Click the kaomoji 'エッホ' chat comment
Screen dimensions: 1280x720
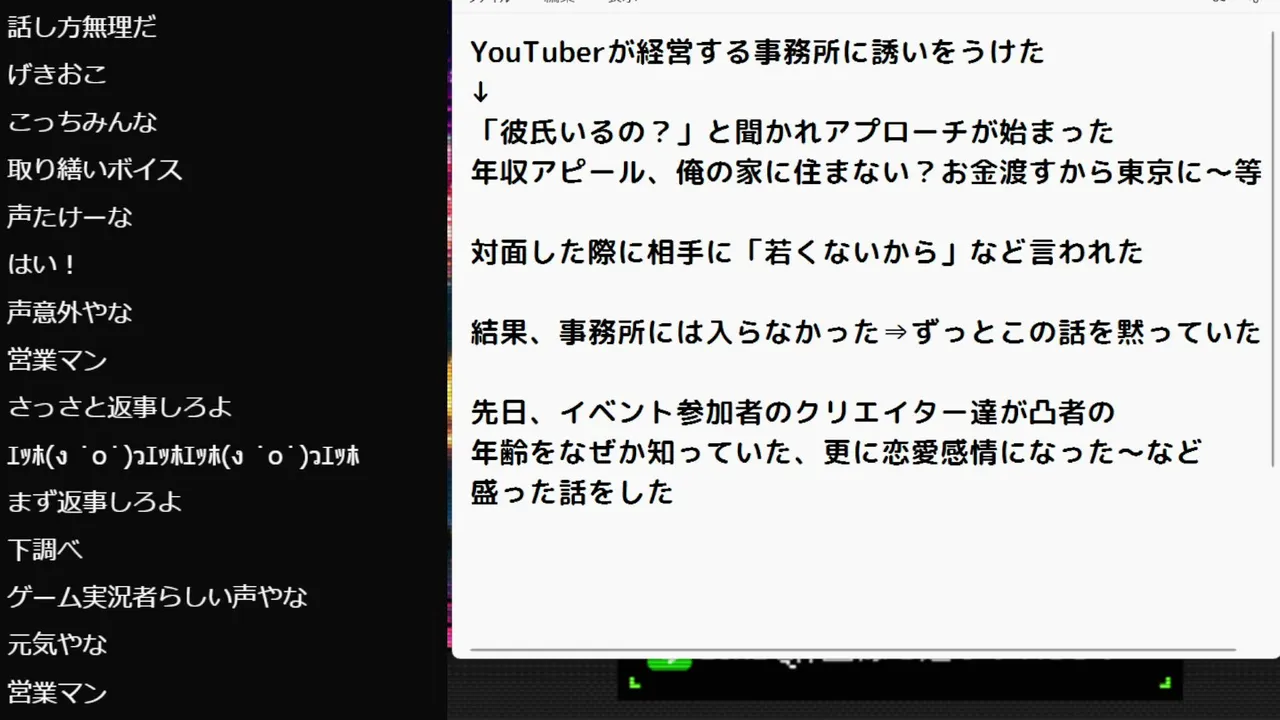pyautogui.click(x=183, y=455)
